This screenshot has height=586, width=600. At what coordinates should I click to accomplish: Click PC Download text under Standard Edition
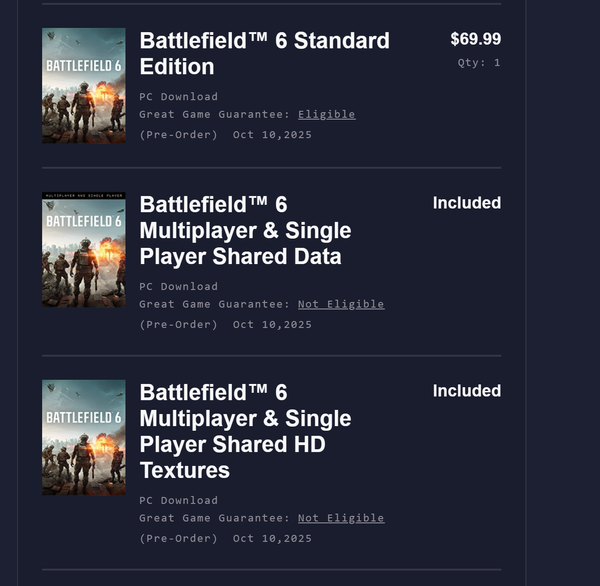tap(178, 97)
